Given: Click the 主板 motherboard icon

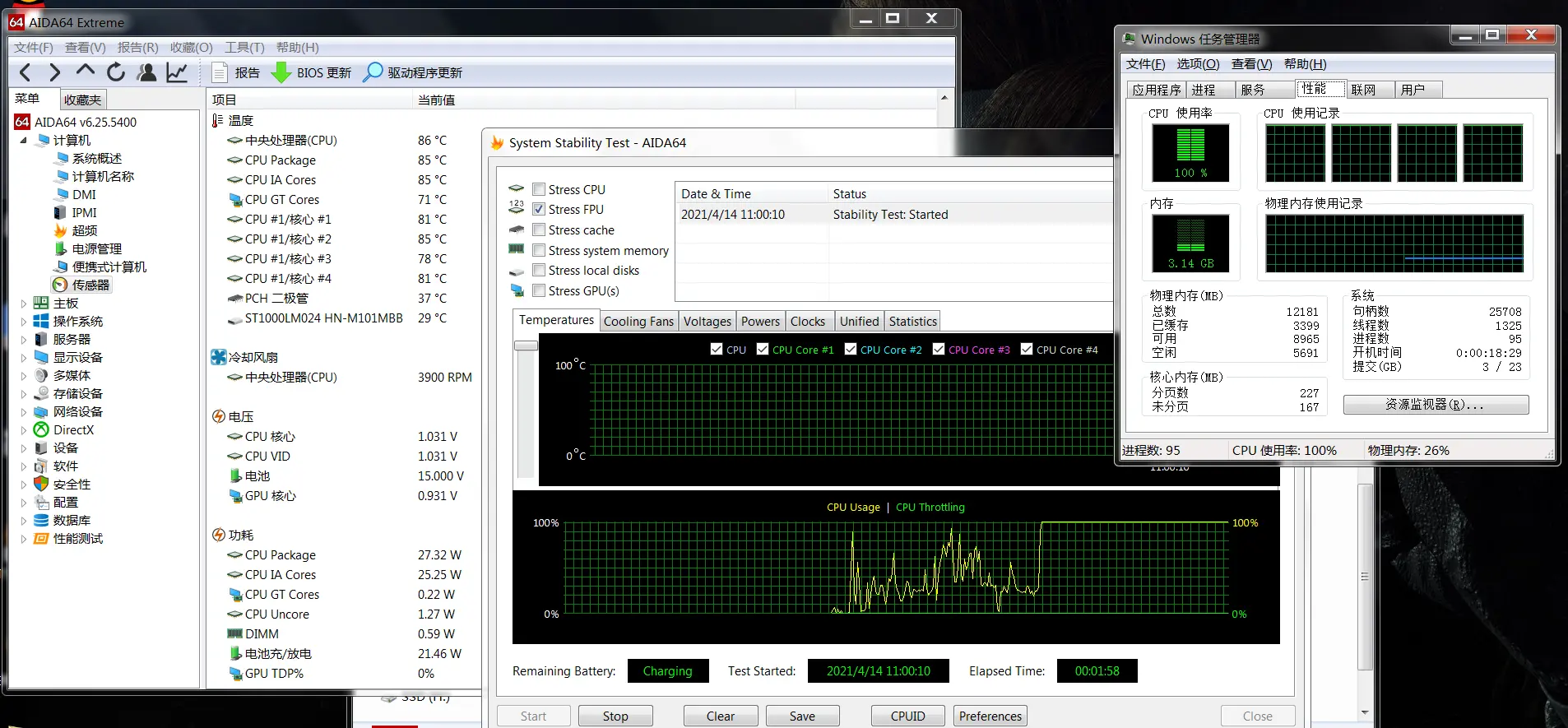Looking at the screenshot, I should pyautogui.click(x=41, y=303).
